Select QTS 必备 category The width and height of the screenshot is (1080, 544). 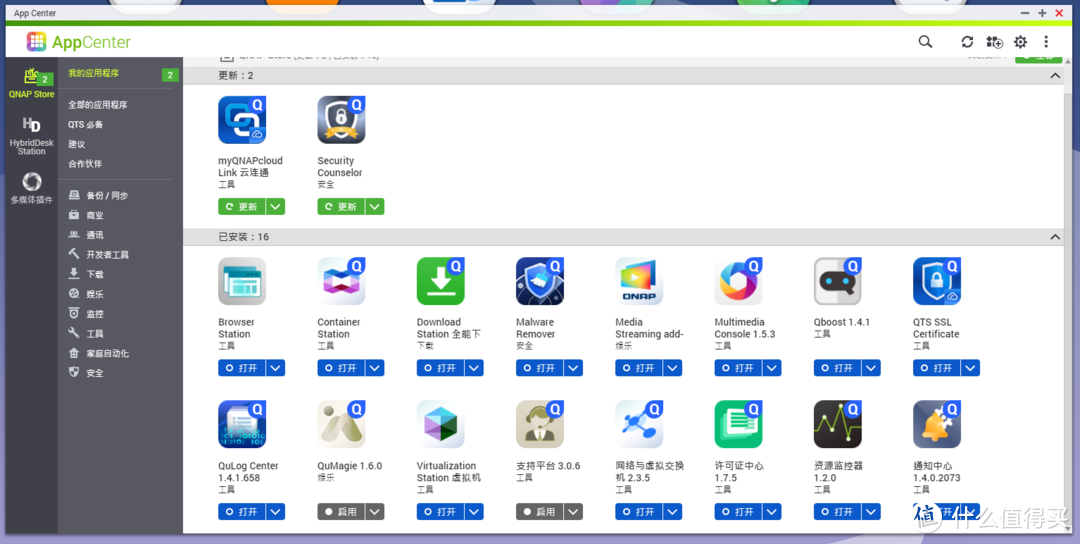(85, 125)
